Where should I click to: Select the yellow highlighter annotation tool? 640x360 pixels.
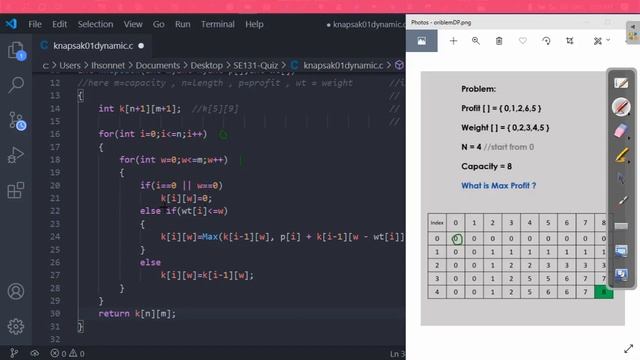(621, 155)
